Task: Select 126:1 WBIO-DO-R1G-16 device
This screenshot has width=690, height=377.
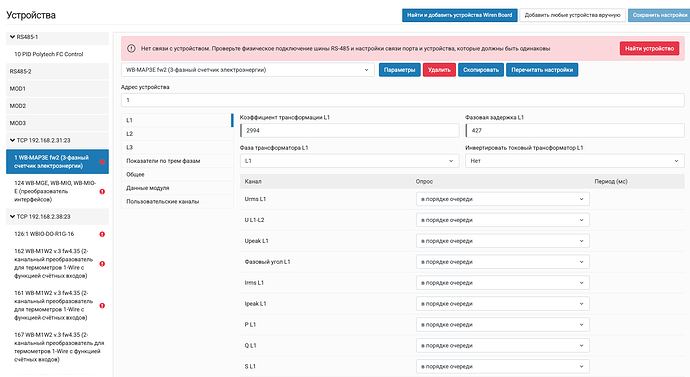Action: tap(57, 234)
